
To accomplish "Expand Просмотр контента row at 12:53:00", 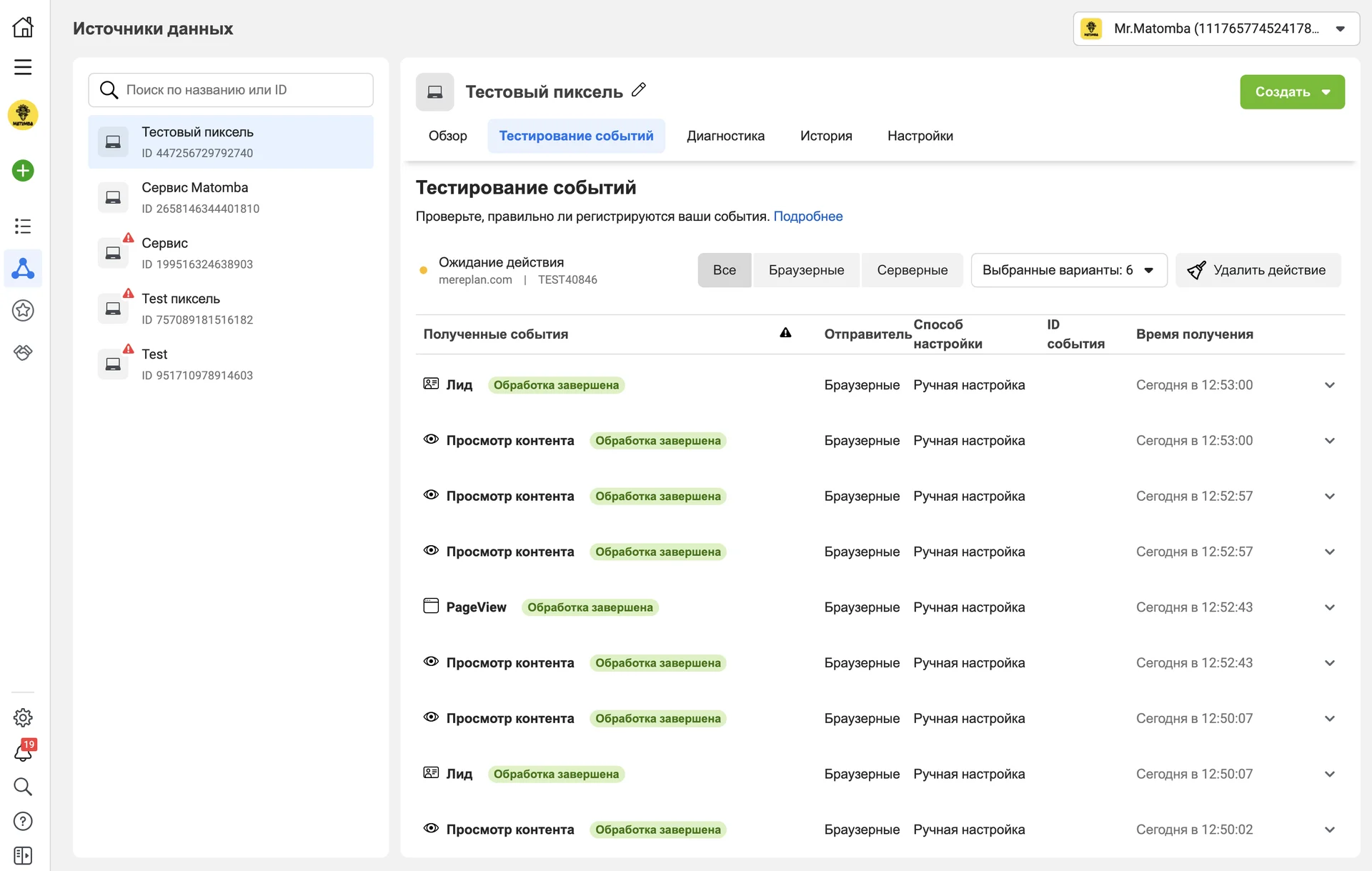I will [x=1330, y=441].
